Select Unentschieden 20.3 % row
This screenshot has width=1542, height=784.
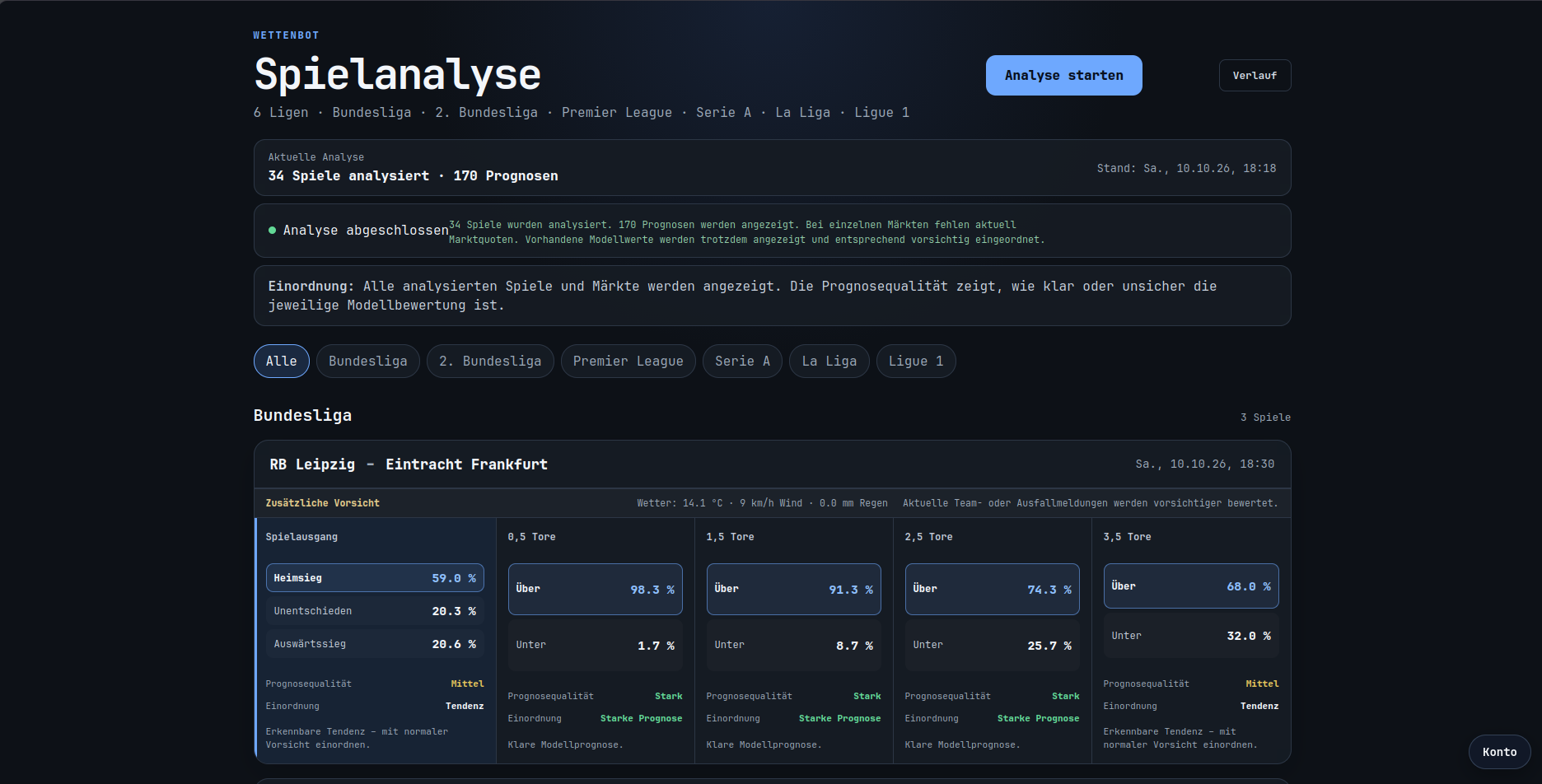pyautogui.click(x=375, y=610)
